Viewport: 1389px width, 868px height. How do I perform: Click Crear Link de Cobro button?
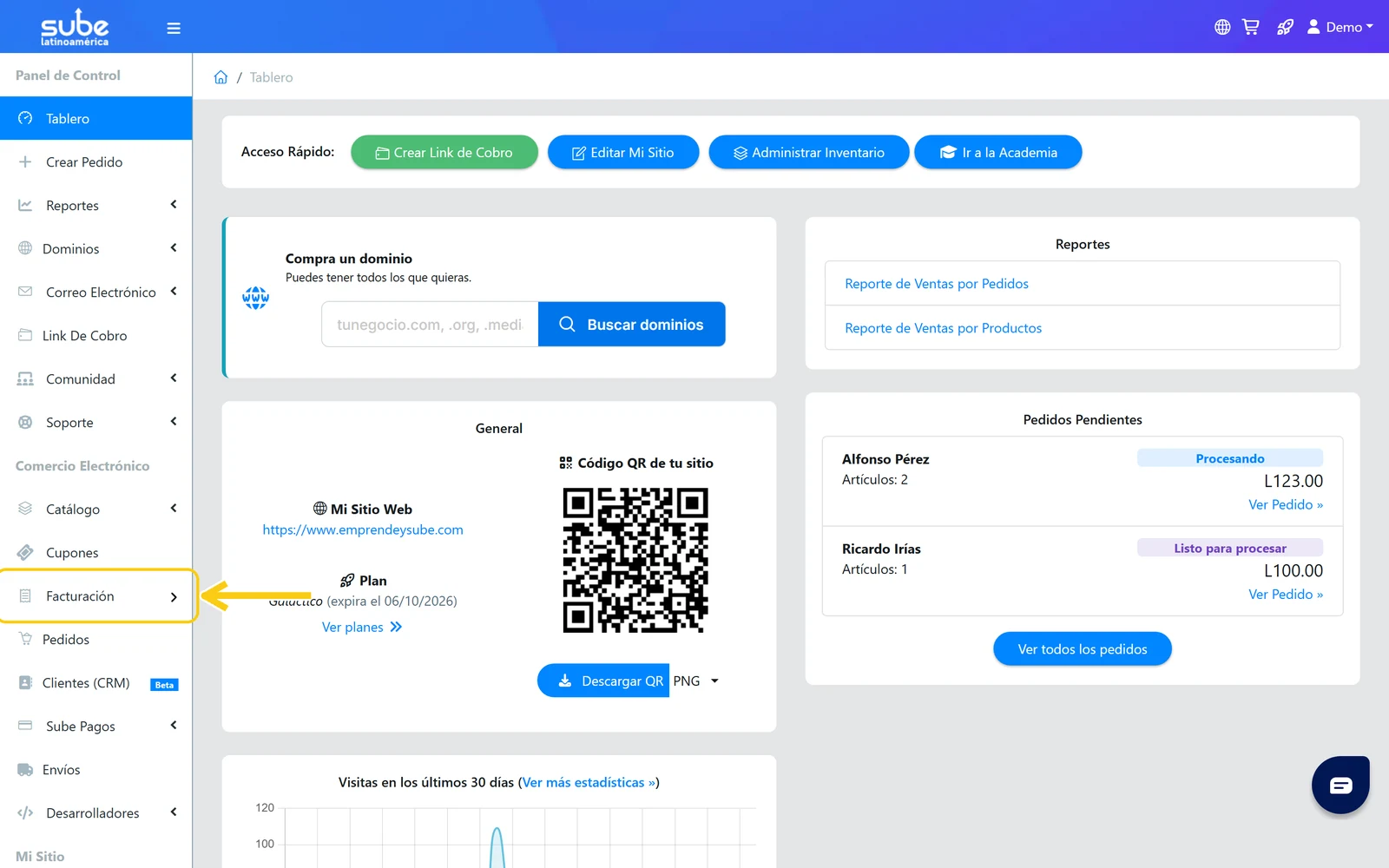(444, 152)
